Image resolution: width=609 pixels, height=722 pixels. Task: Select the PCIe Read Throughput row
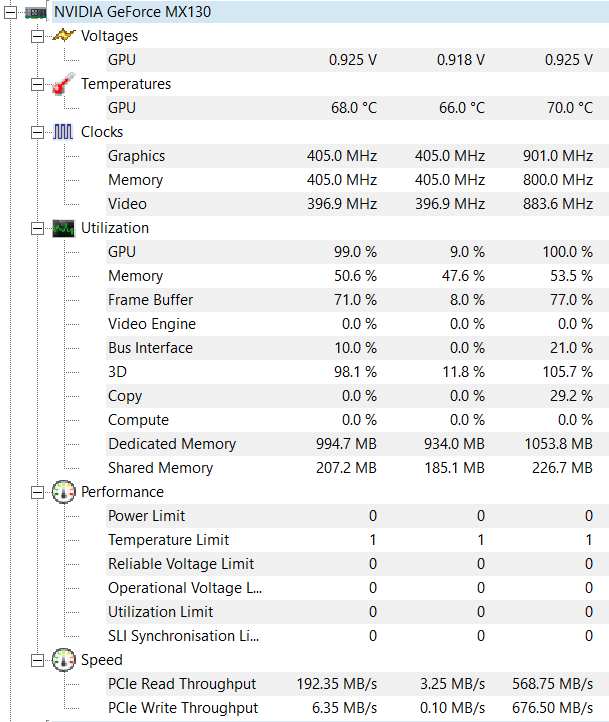(x=181, y=684)
